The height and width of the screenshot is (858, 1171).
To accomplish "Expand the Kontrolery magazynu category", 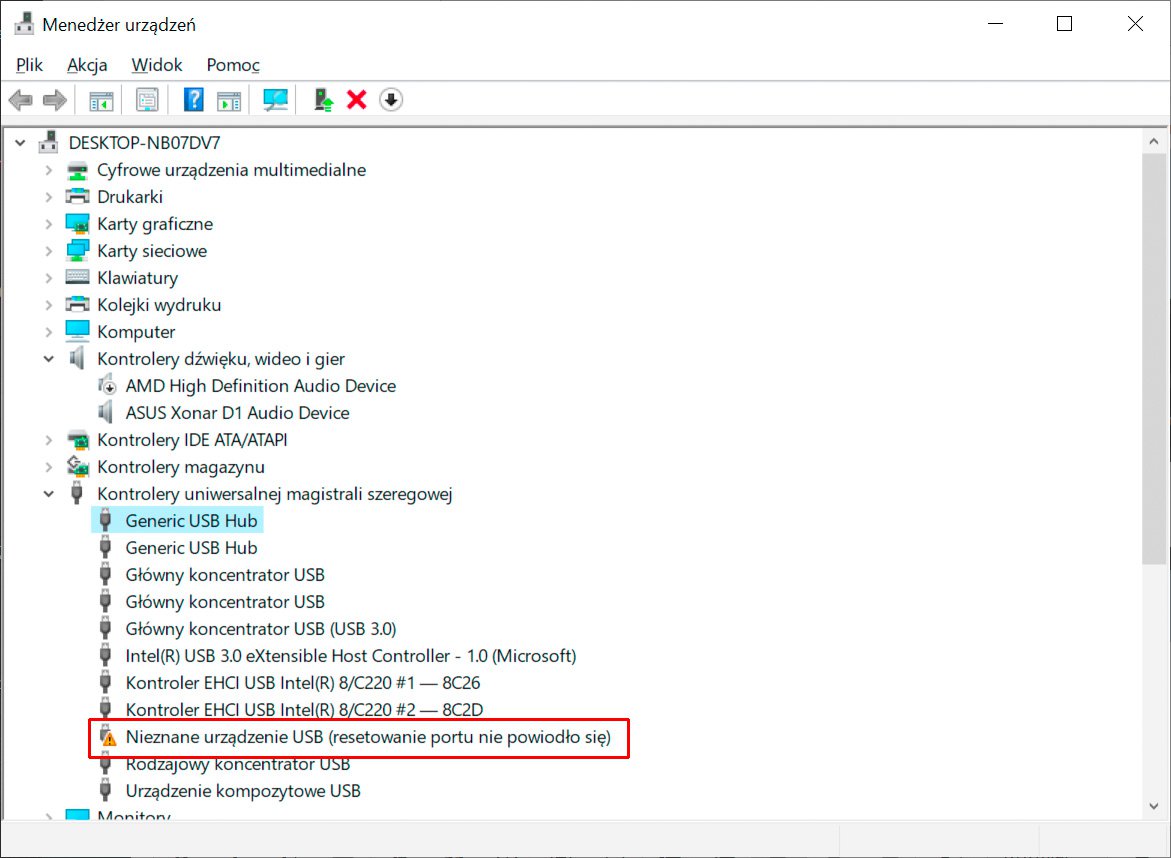I will tap(49, 466).
